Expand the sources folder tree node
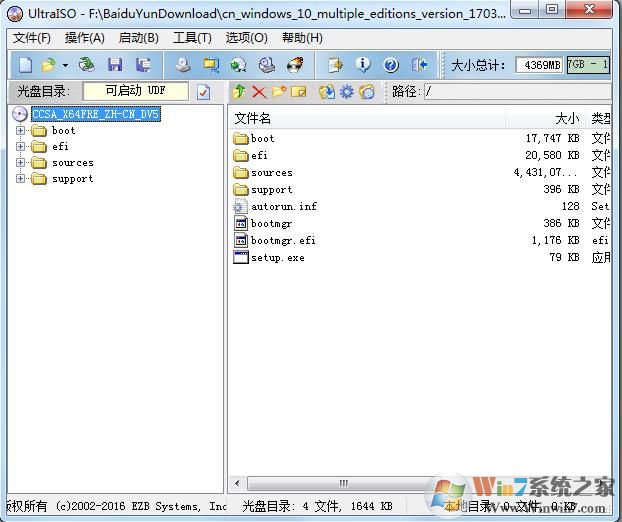Viewport: 622px width, 522px height. coord(21,163)
